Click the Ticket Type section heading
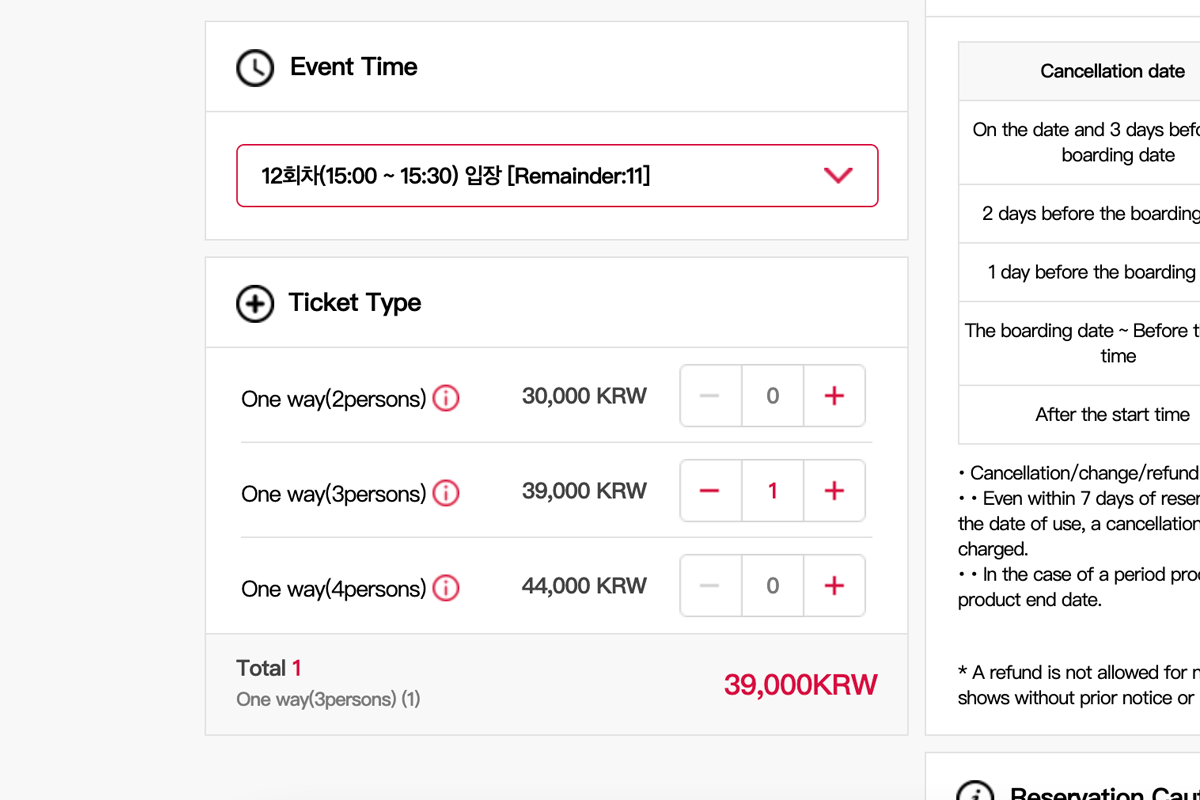 click(x=355, y=303)
